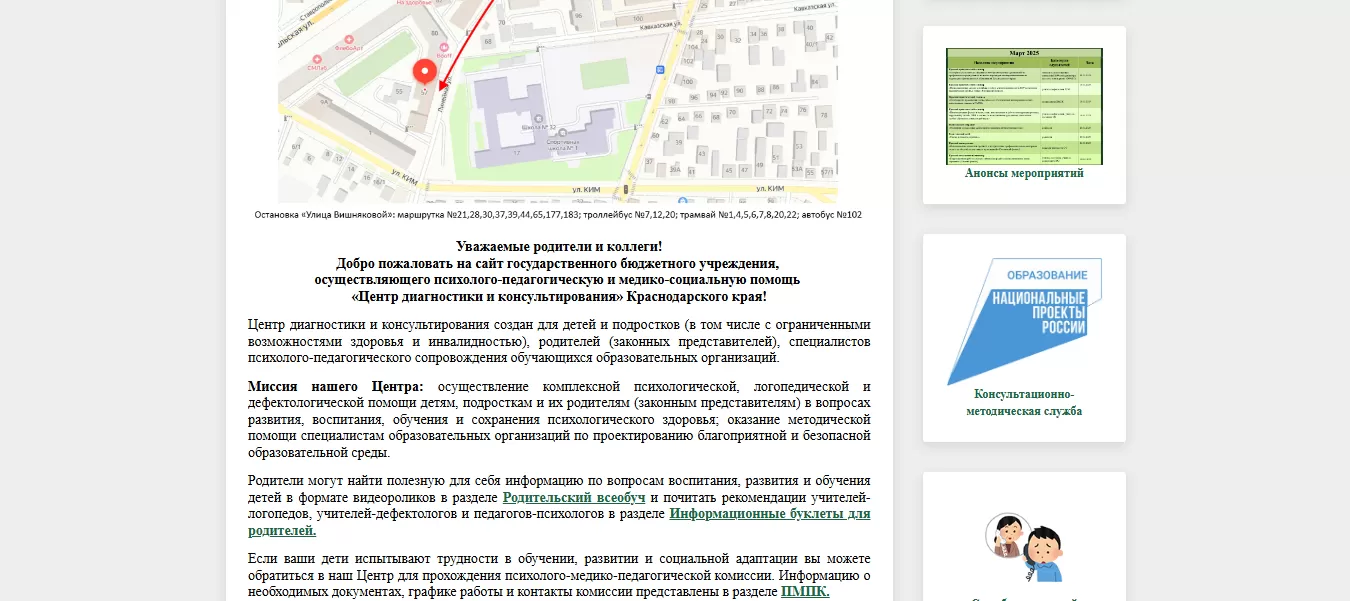Click the Booff marker icon on the map
This screenshot has width=1350, height=601.
(443, 45)
